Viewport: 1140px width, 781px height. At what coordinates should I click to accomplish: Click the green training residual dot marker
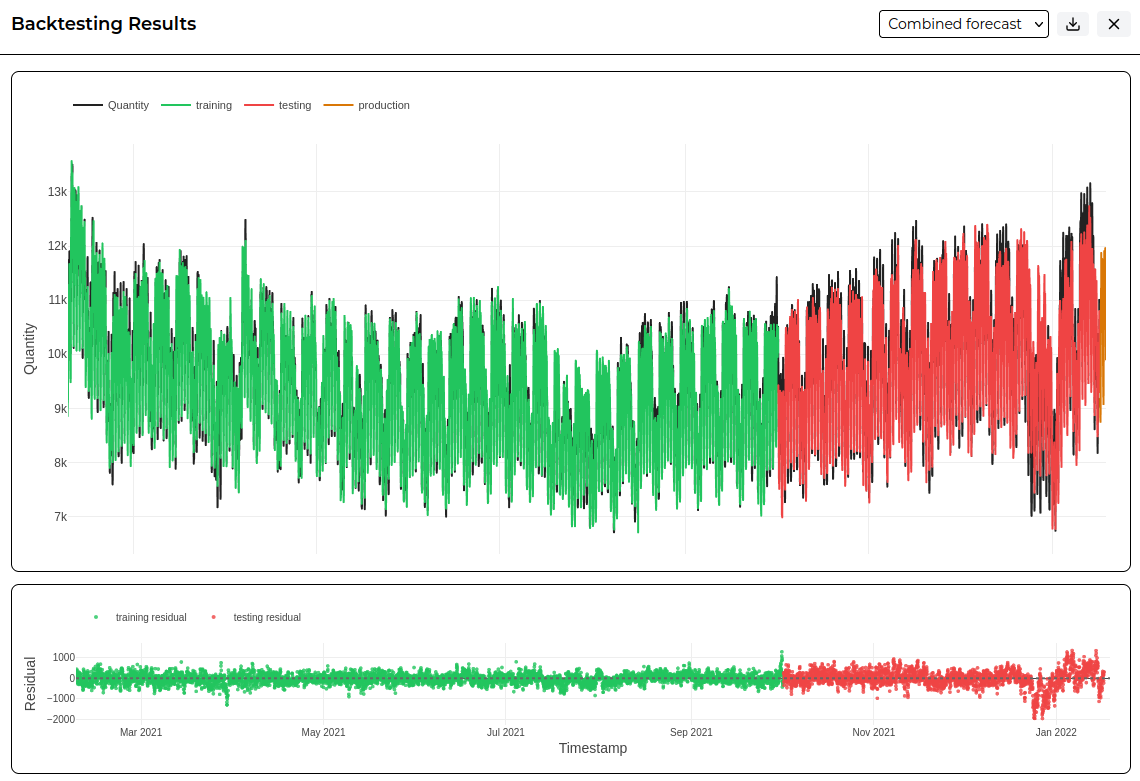tap(96, 617)
